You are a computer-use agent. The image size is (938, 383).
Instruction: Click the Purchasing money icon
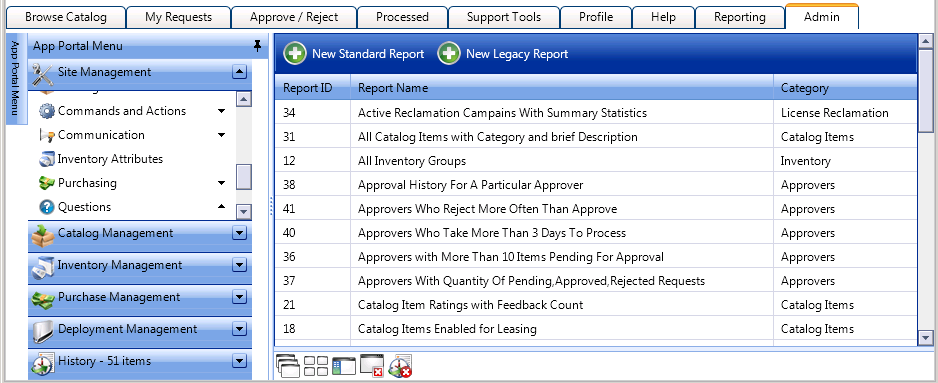[47, 183]
